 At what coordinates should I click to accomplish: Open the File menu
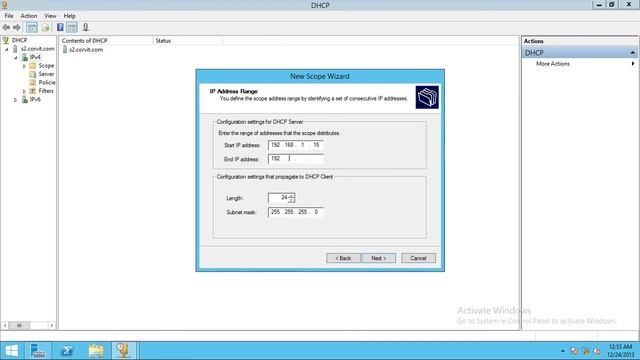[x=9, y=16]
